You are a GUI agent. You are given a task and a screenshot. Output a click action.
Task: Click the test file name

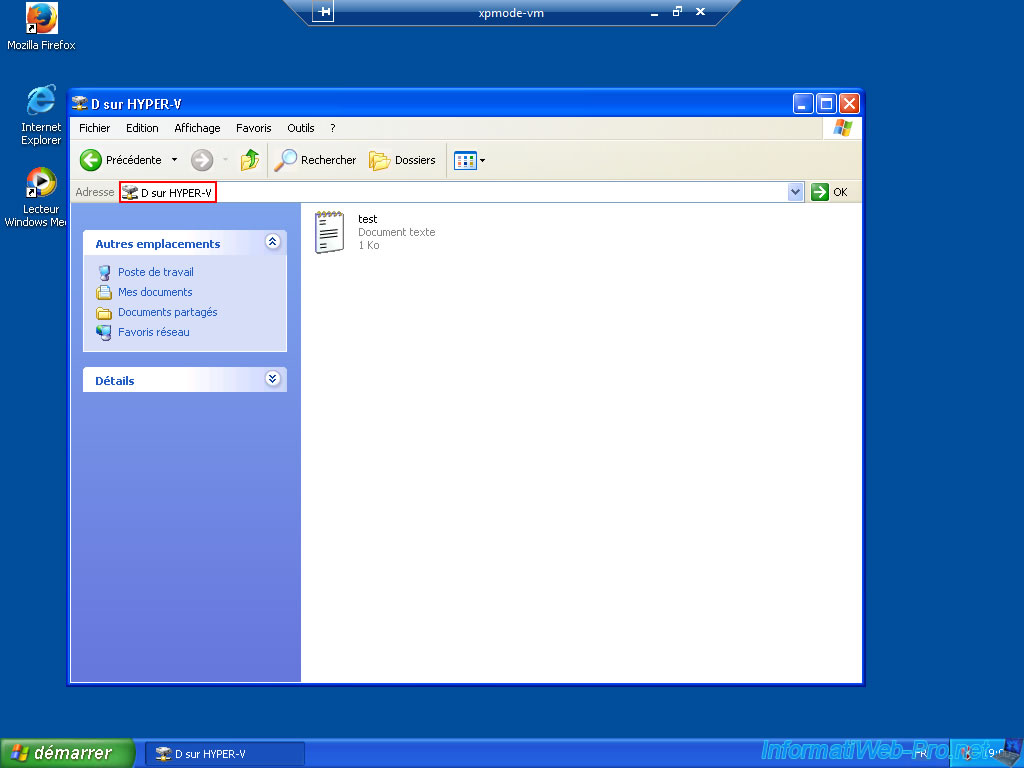[x=368, y=219]
